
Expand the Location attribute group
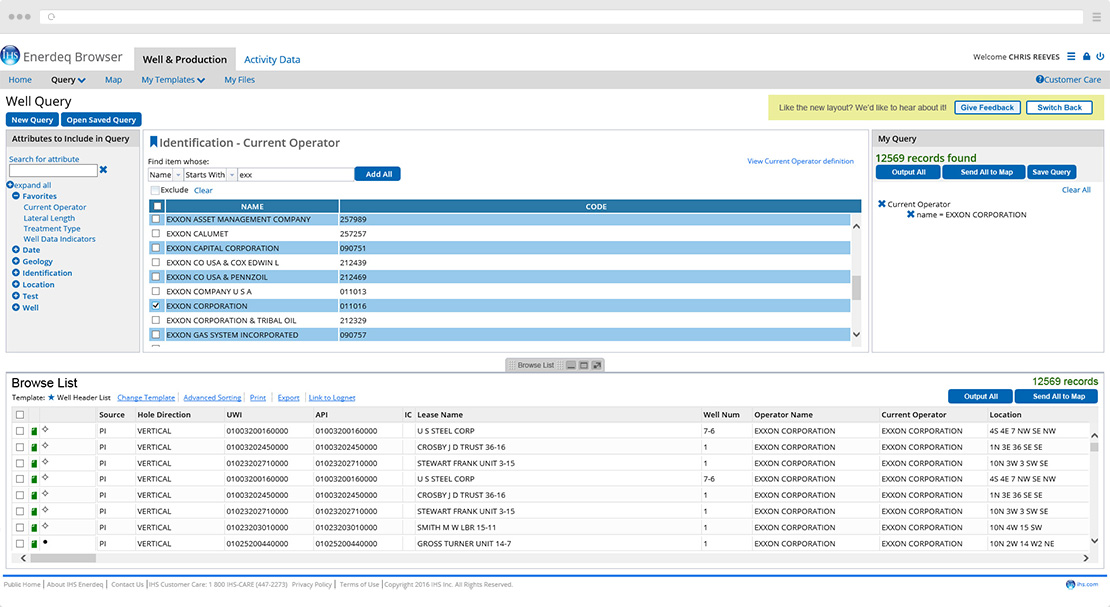point(16,285)
